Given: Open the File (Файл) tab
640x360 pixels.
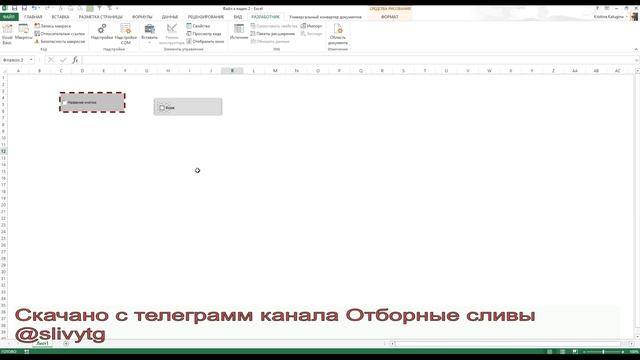Looking at the screenshot, I should tap(9, 17).
